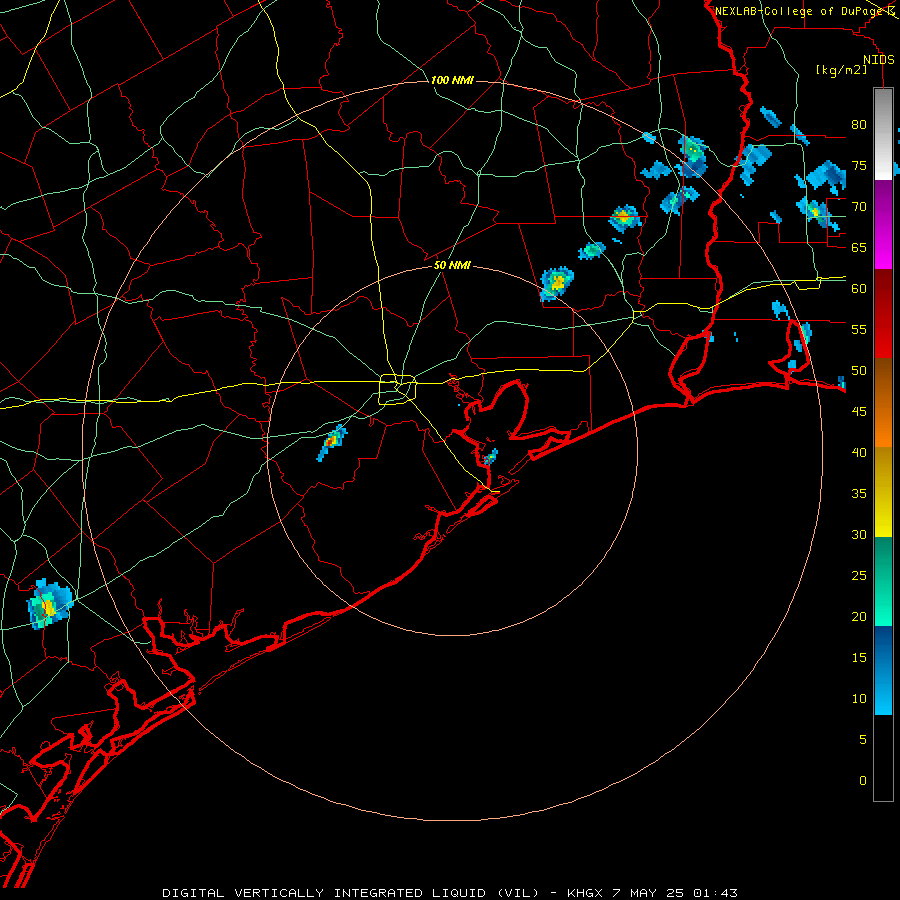Pick the gray-white band of the color bar
This screenshot has width=900, height=900.
coord(883,134)
